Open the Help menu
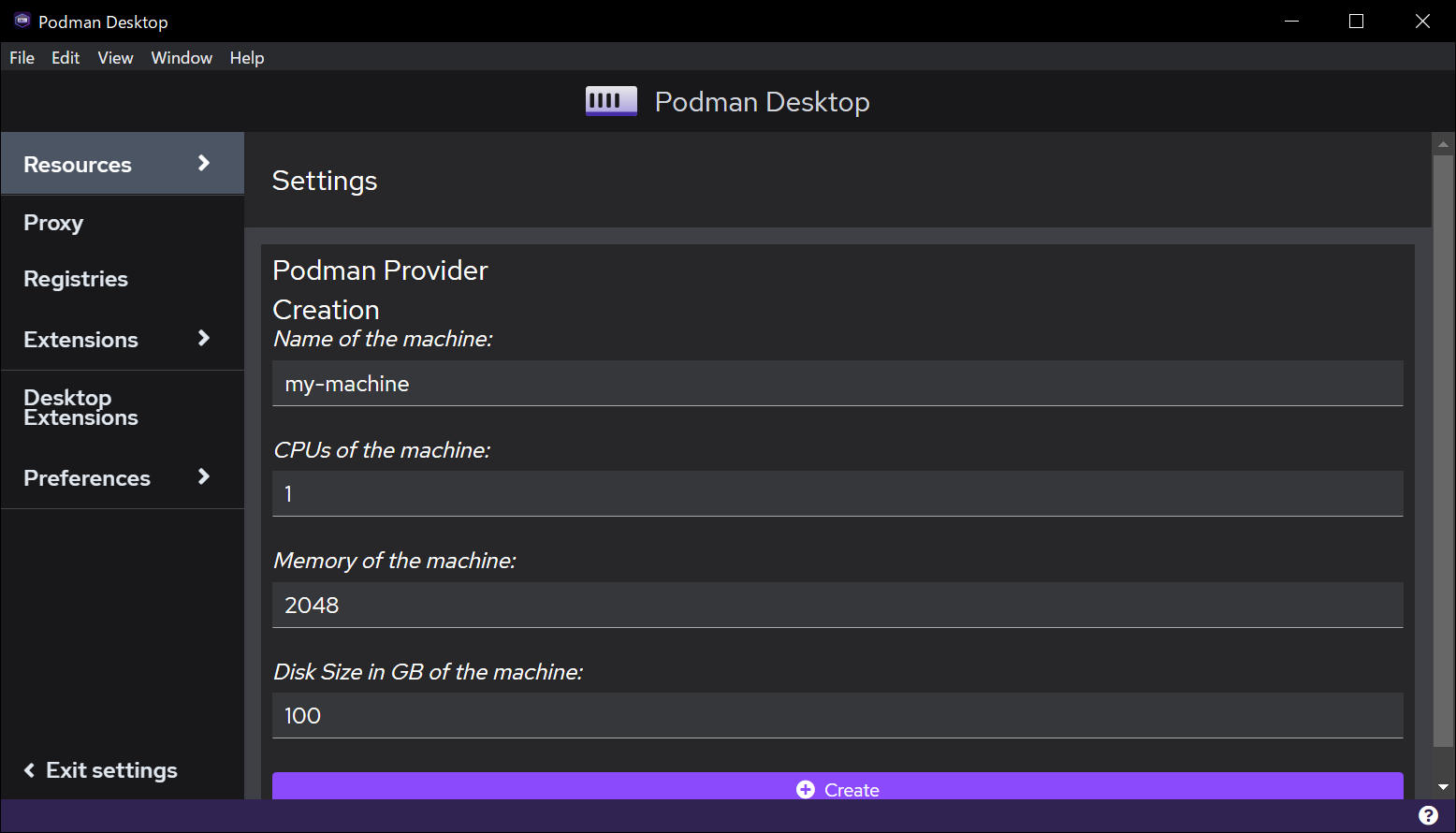This screenshot has width=1456, height=833. coord(247,58)
